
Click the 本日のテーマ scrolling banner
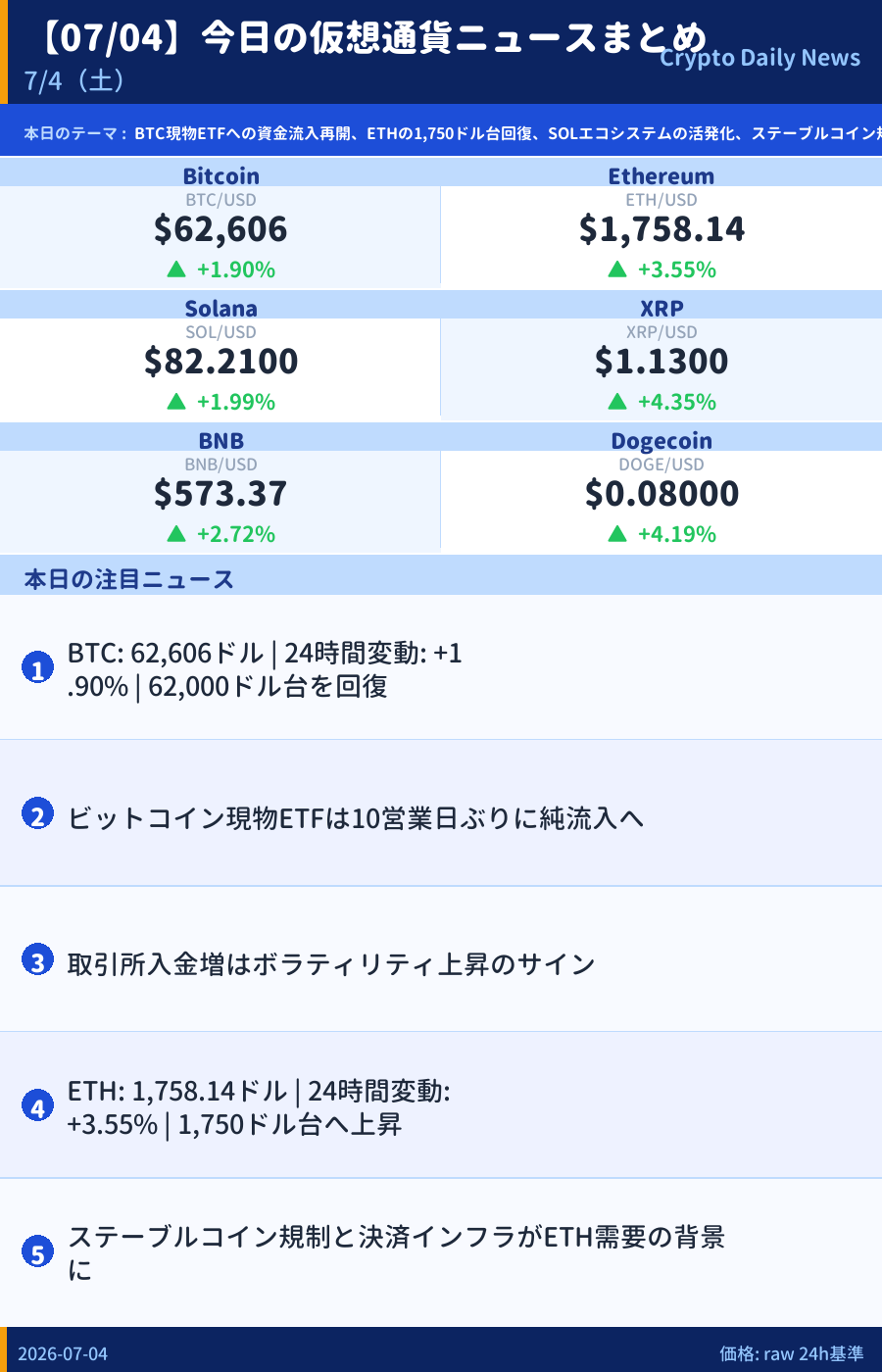coord(441,132)
